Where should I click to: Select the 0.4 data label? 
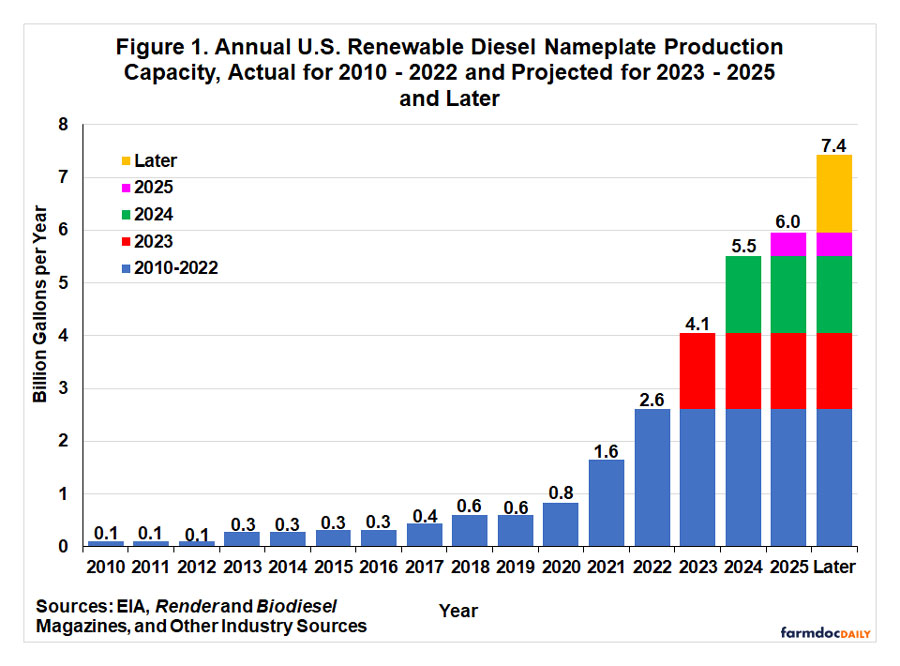[425, 516]
